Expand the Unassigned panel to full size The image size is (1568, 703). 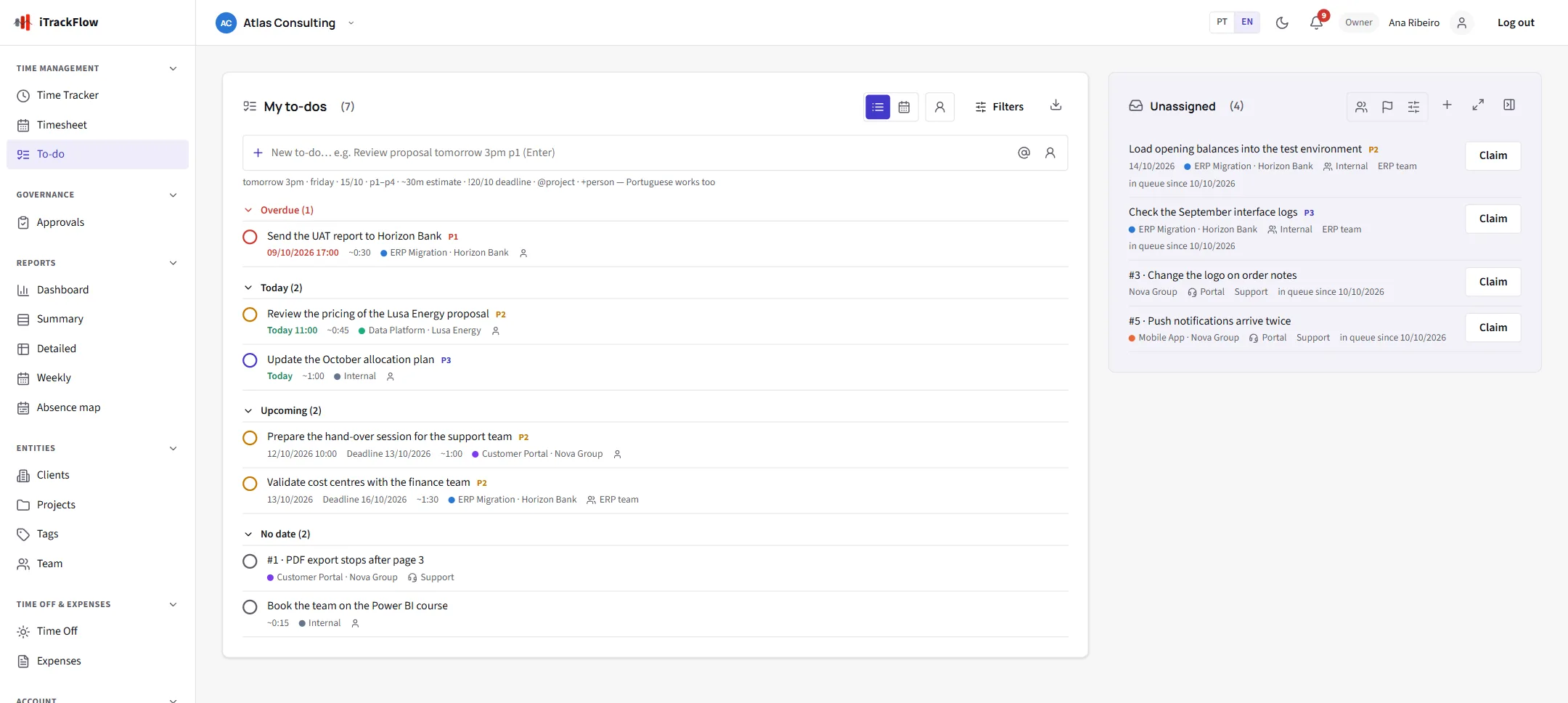click(x=1478, y=105)
